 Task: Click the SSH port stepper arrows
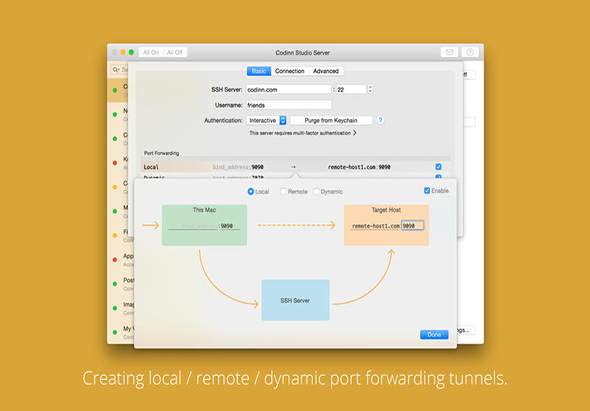click(x=370, y=90)
